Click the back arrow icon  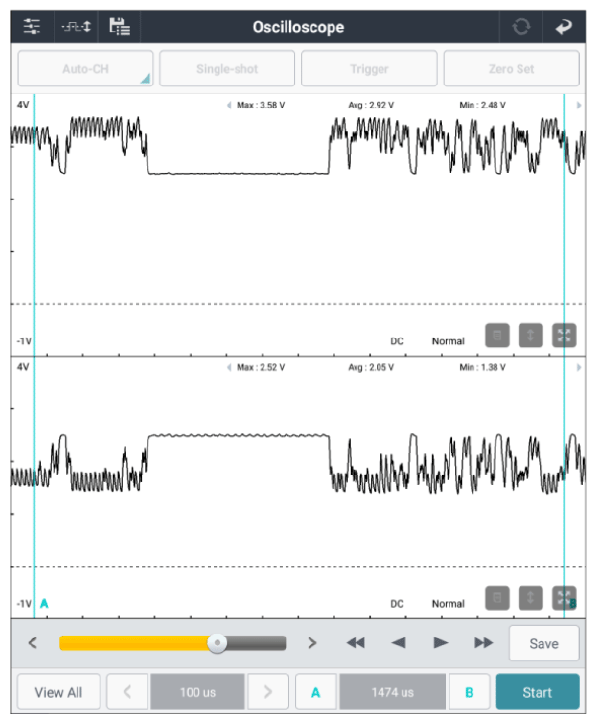coord(564,27)
